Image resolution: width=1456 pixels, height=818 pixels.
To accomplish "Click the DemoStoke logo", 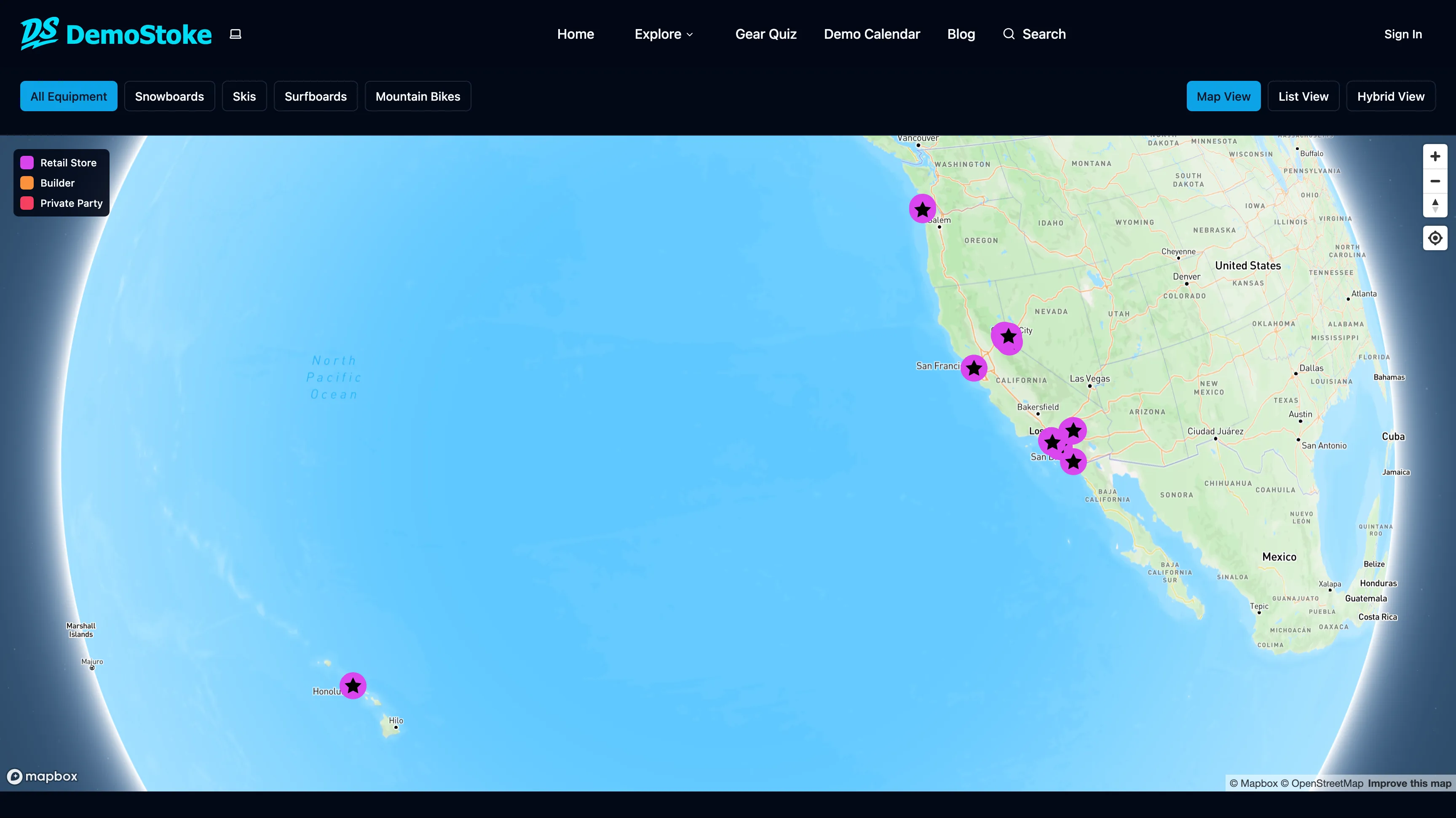I will point(116,34).
